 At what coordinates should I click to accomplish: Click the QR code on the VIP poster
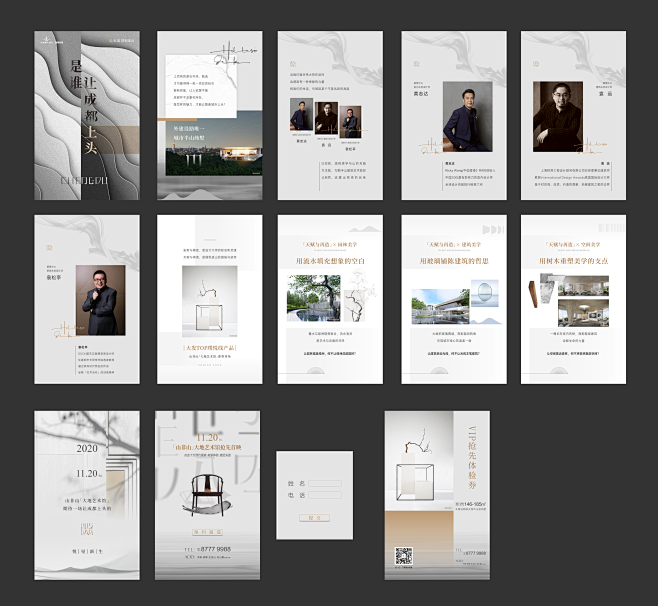point(404,556)
